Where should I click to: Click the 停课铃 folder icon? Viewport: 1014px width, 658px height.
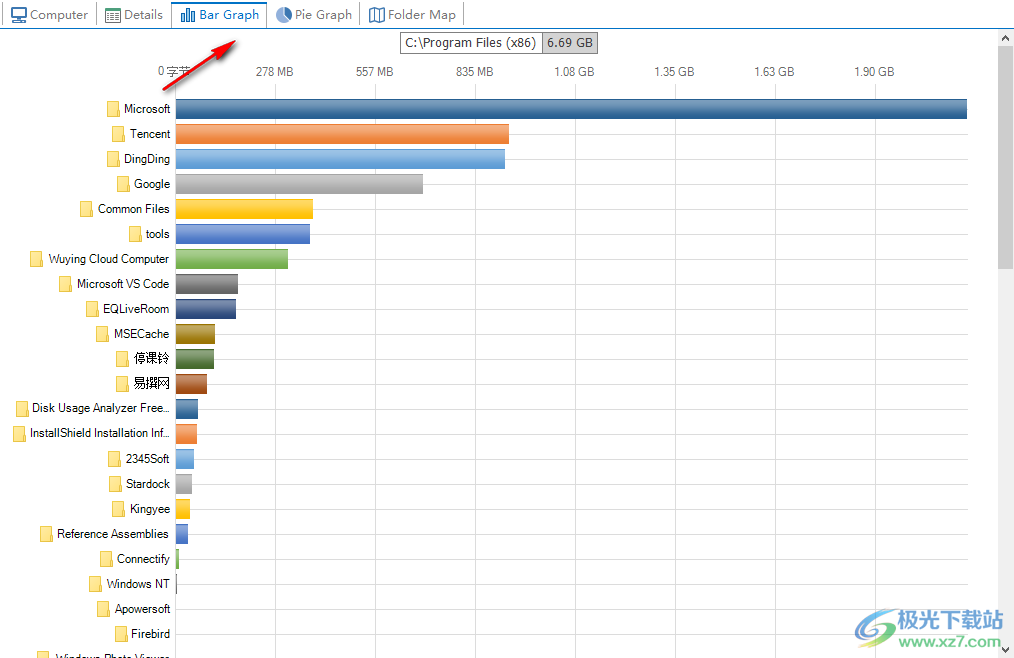click(122, 359)
